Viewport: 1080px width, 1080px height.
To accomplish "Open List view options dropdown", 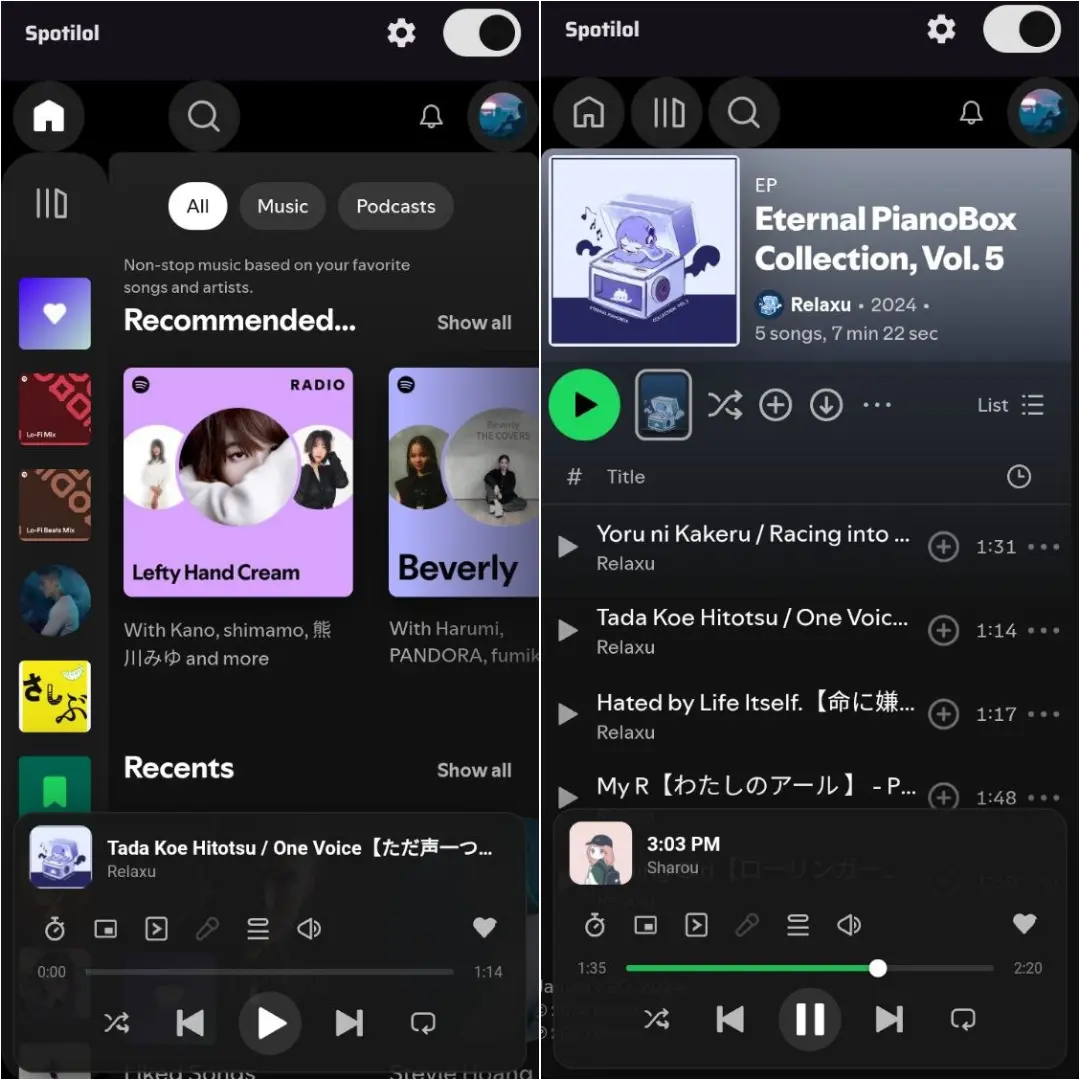I will tap(1010, 405).
